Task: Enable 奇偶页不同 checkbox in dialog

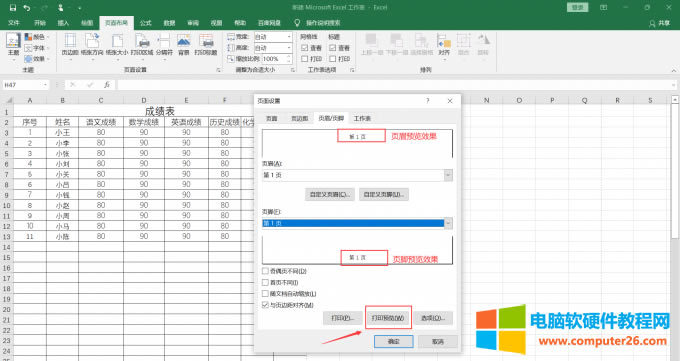Action: pos(265,271)
